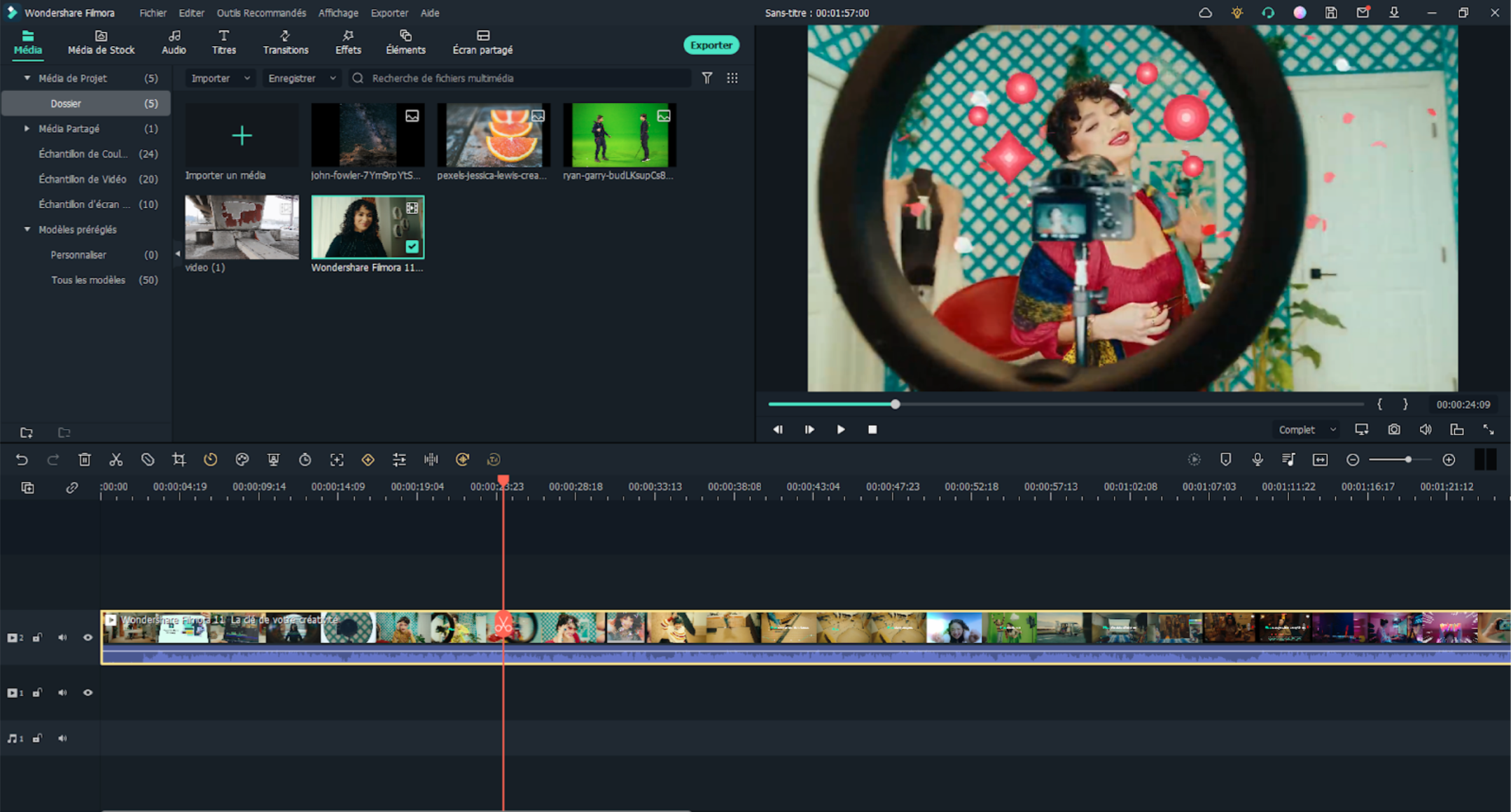Click the Enregistrer voix off microphone icon
Image resolution: width=1511 pixels, height=812 pixels.
point(1258,460)
